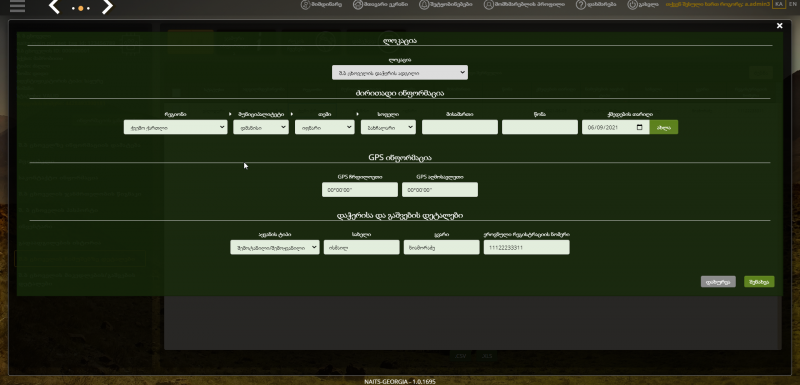Image resolution: width=800 pixels, height=385 pixels.
Task: Open the user profile icon
Action: coord(489,5)
